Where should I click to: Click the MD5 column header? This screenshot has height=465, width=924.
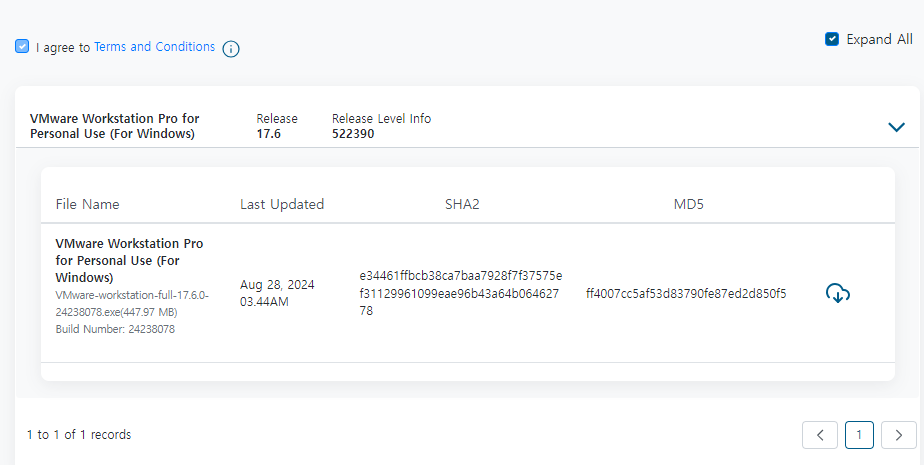(688, 204)
